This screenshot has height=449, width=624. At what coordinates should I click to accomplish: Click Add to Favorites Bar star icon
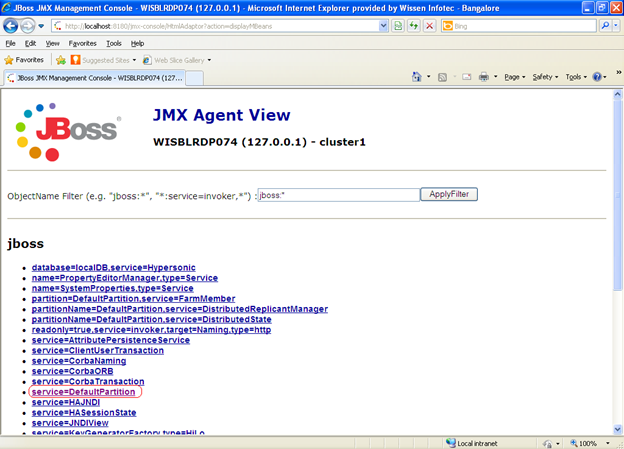(61, 60)
